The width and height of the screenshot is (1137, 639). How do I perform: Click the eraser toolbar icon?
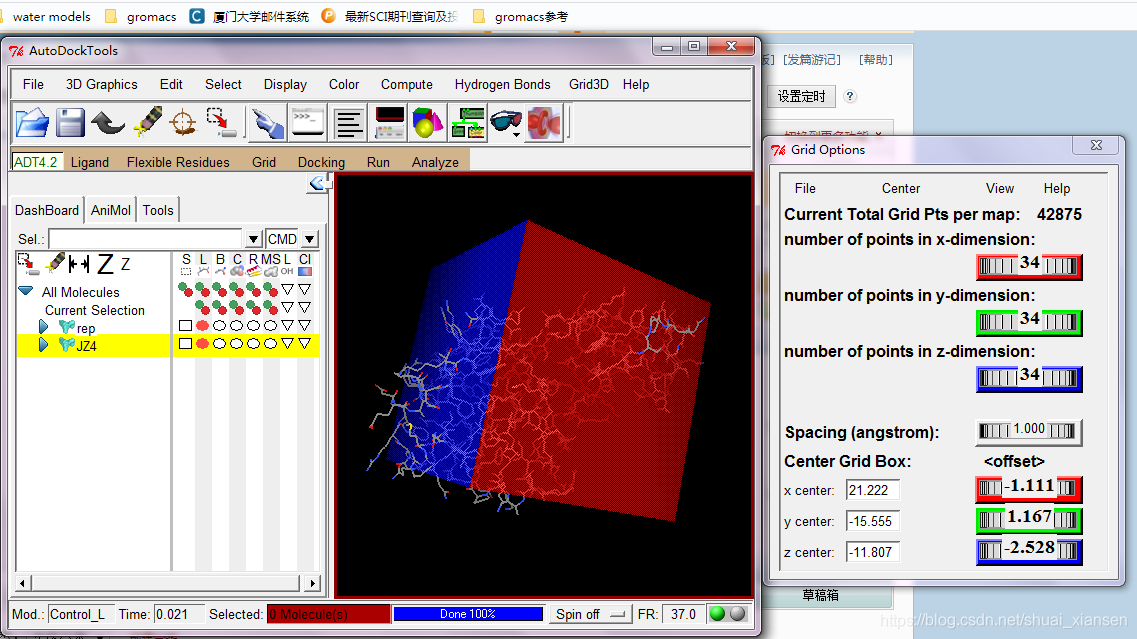click(x=148, y=122)
